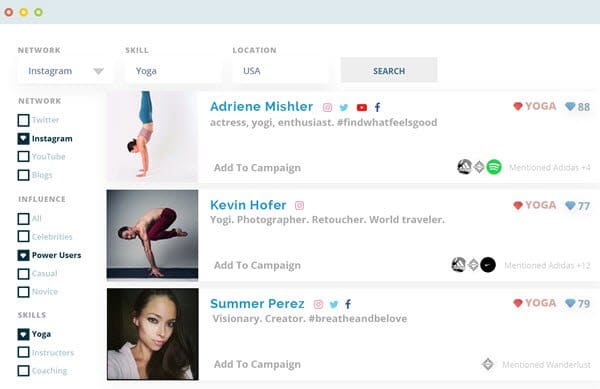The image size is (600, 389).
Task: Click Wanderlust brand icon on Summer's row
Action: pyautogui.click(x=488, y=364)
